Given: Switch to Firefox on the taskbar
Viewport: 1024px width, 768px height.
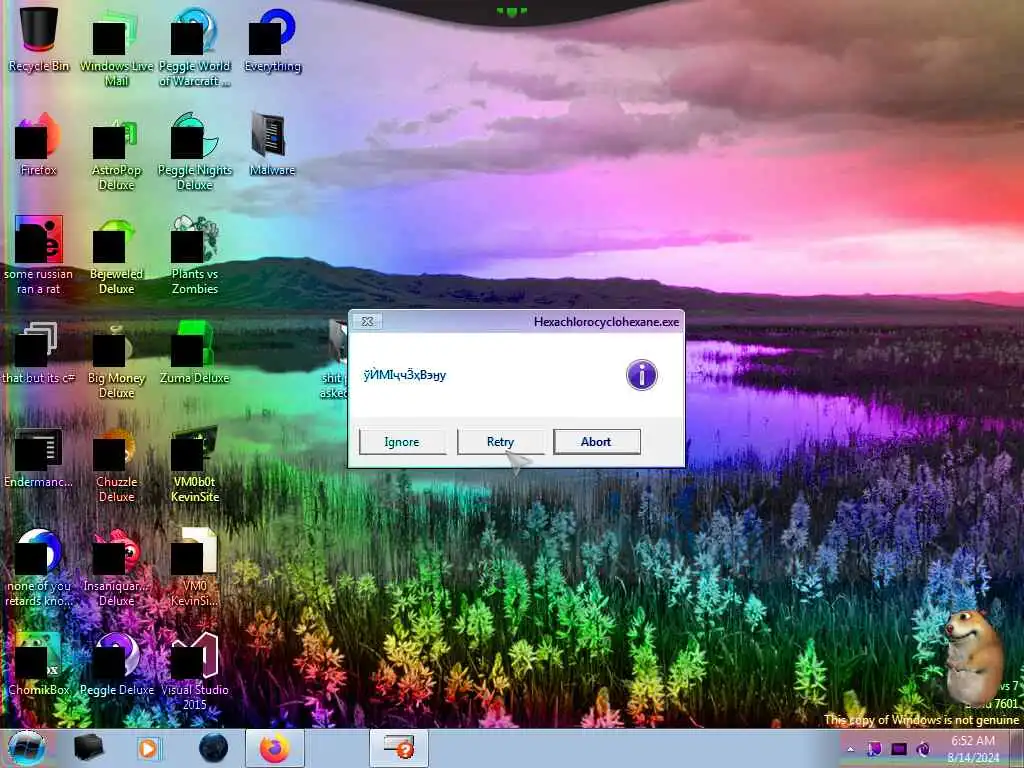Looking at the screenshot, I should click(274, 748).
